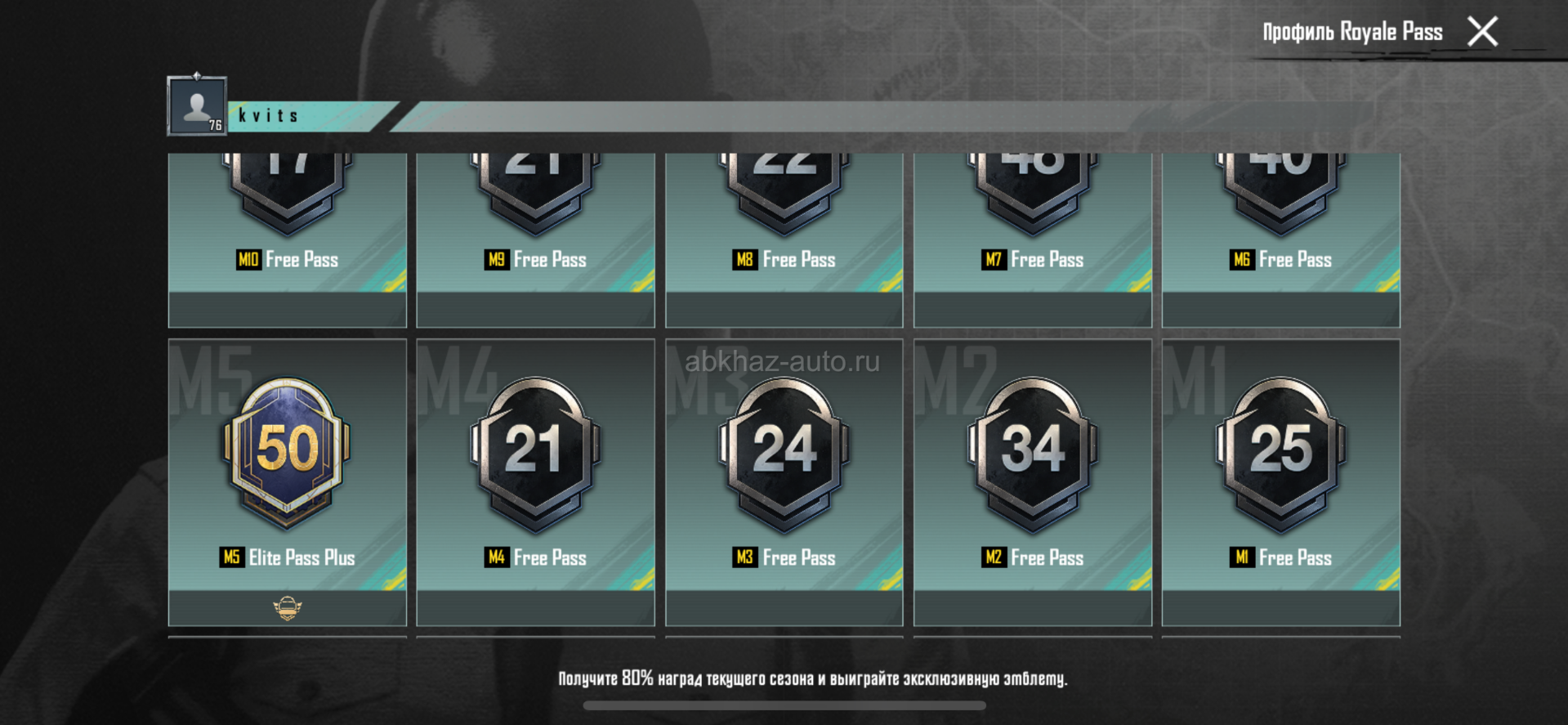Image resolution: width=1568 pixels, height=725 pixels.
Task: Select the M1 level 25 badge
Action: pyautogui.click(x=1281, y=454)
